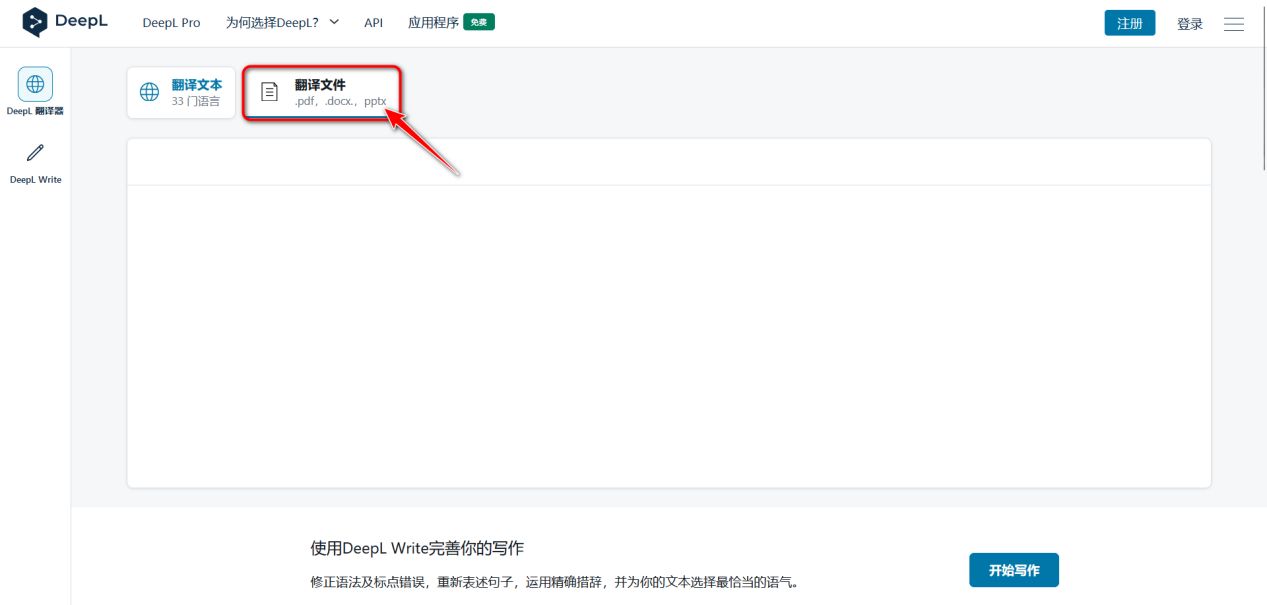Click the heading 使用DeepL Write完善你的写作

click(417, 548)
